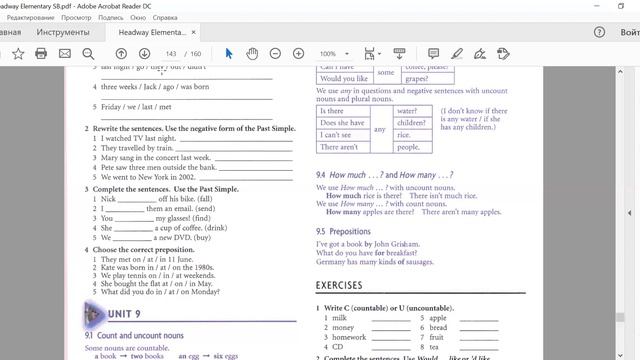
Task: Open the find text magnifier tool
Action: point(88,53)
